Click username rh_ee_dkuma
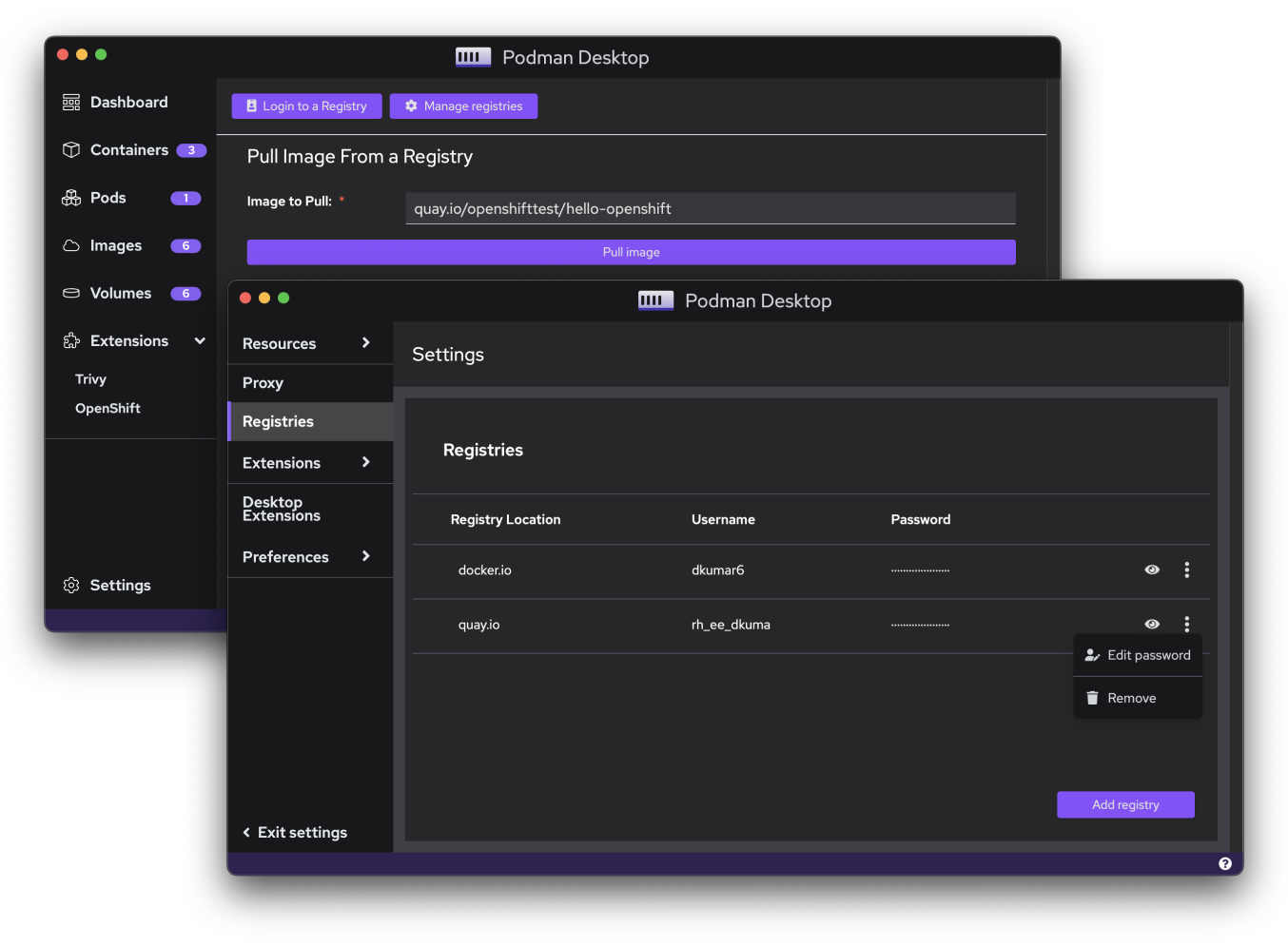 pos(731,625)
